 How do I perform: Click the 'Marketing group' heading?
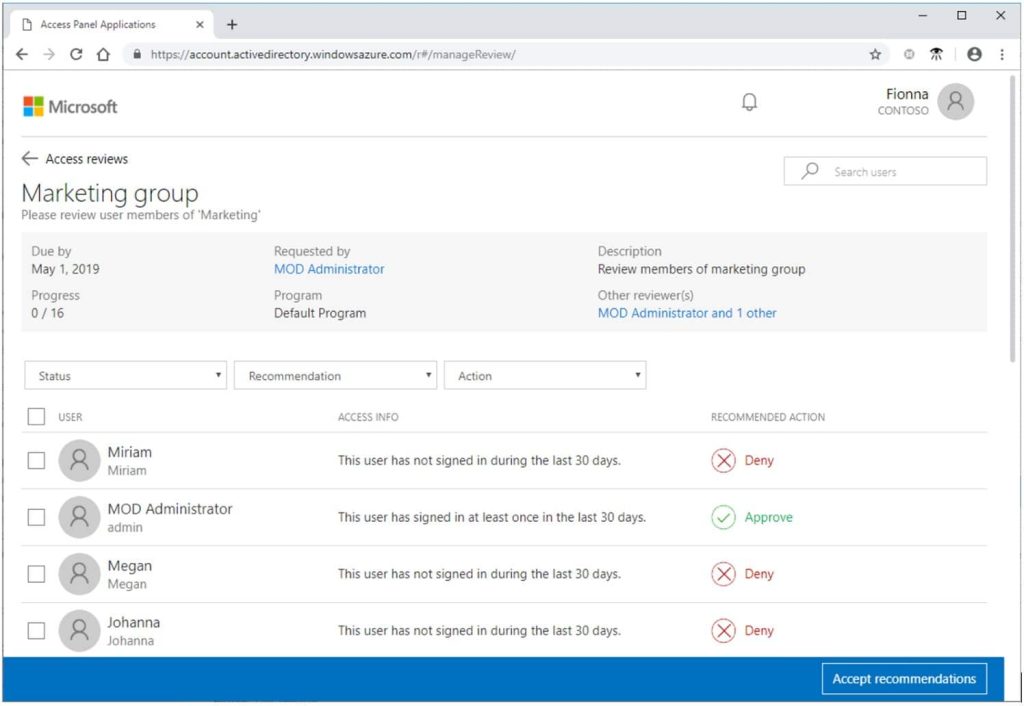point(110,193)
